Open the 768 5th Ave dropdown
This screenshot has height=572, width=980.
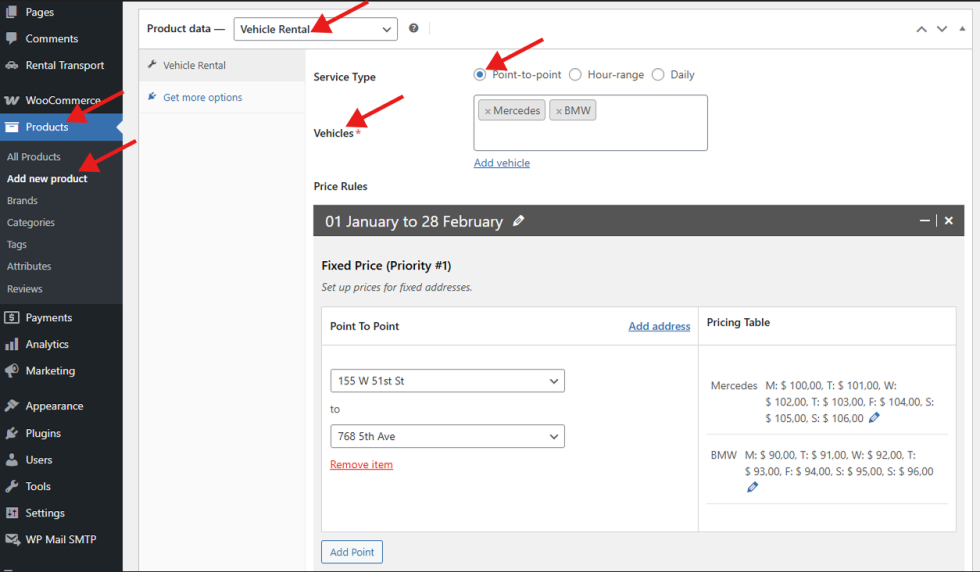point(447,436)
